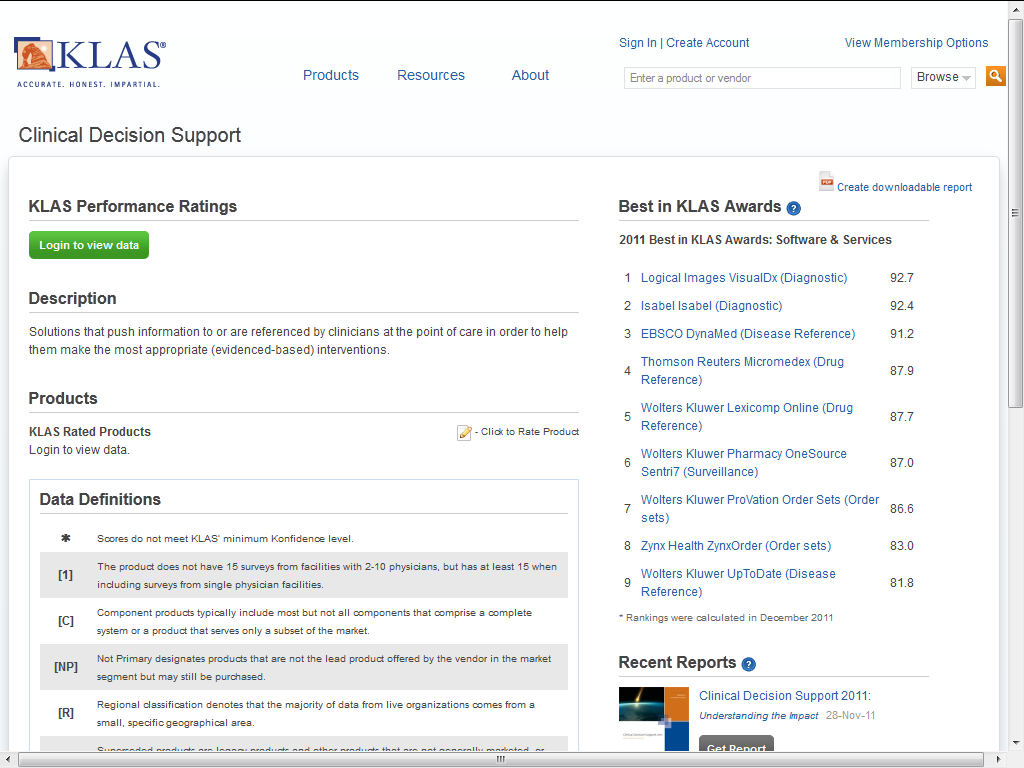Open the Browse dropdown

pos(943,78)
